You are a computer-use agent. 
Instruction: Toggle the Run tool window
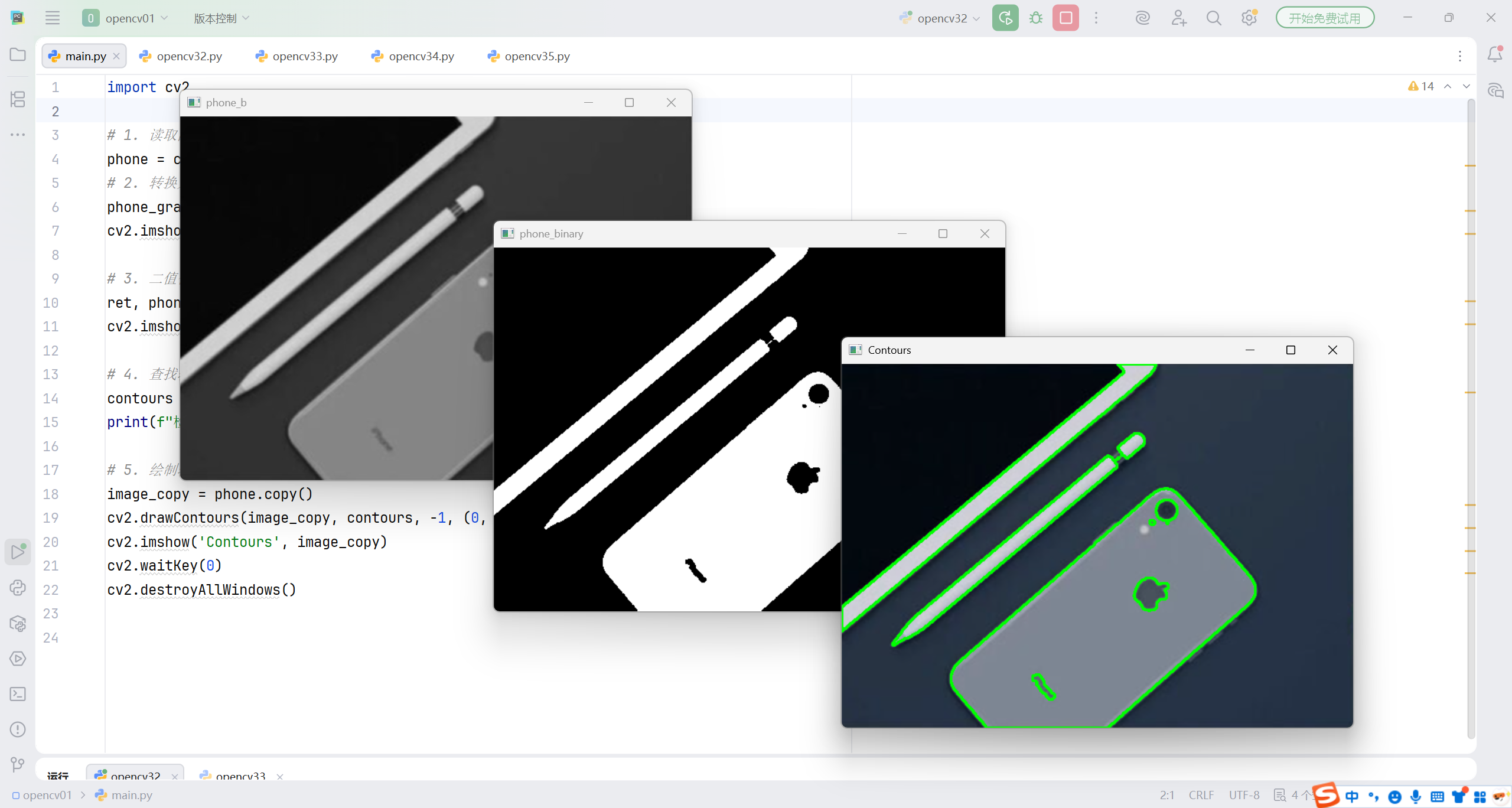pos(18,552)
